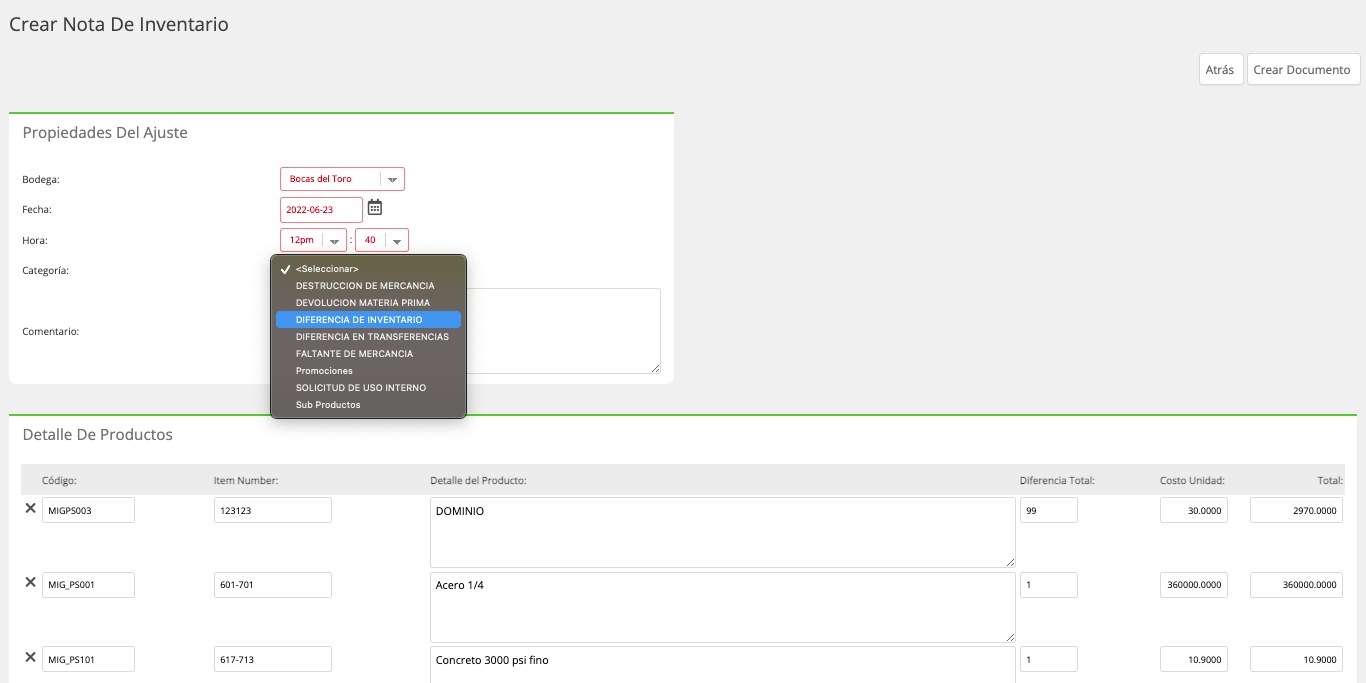Remove the MIGPS003 product row
Viewport: 1366px width, 683px height.
(30, 508)
